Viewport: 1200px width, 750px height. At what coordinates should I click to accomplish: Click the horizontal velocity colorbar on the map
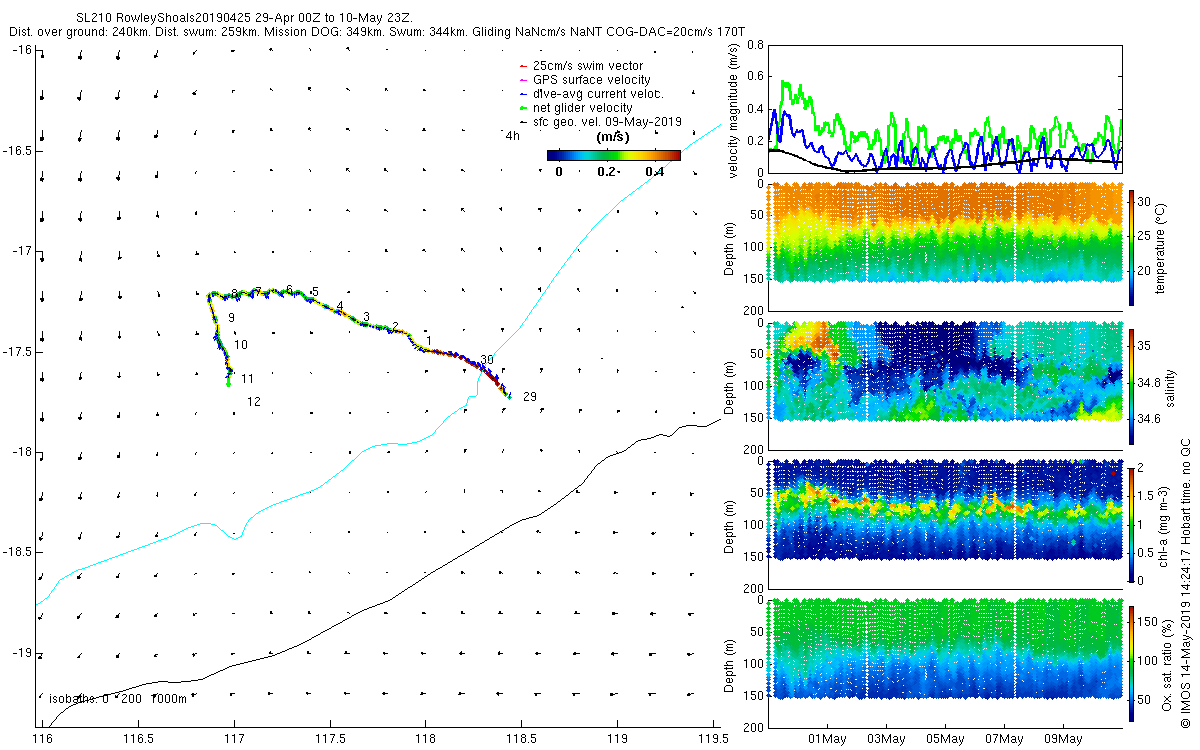coord(613,155)
